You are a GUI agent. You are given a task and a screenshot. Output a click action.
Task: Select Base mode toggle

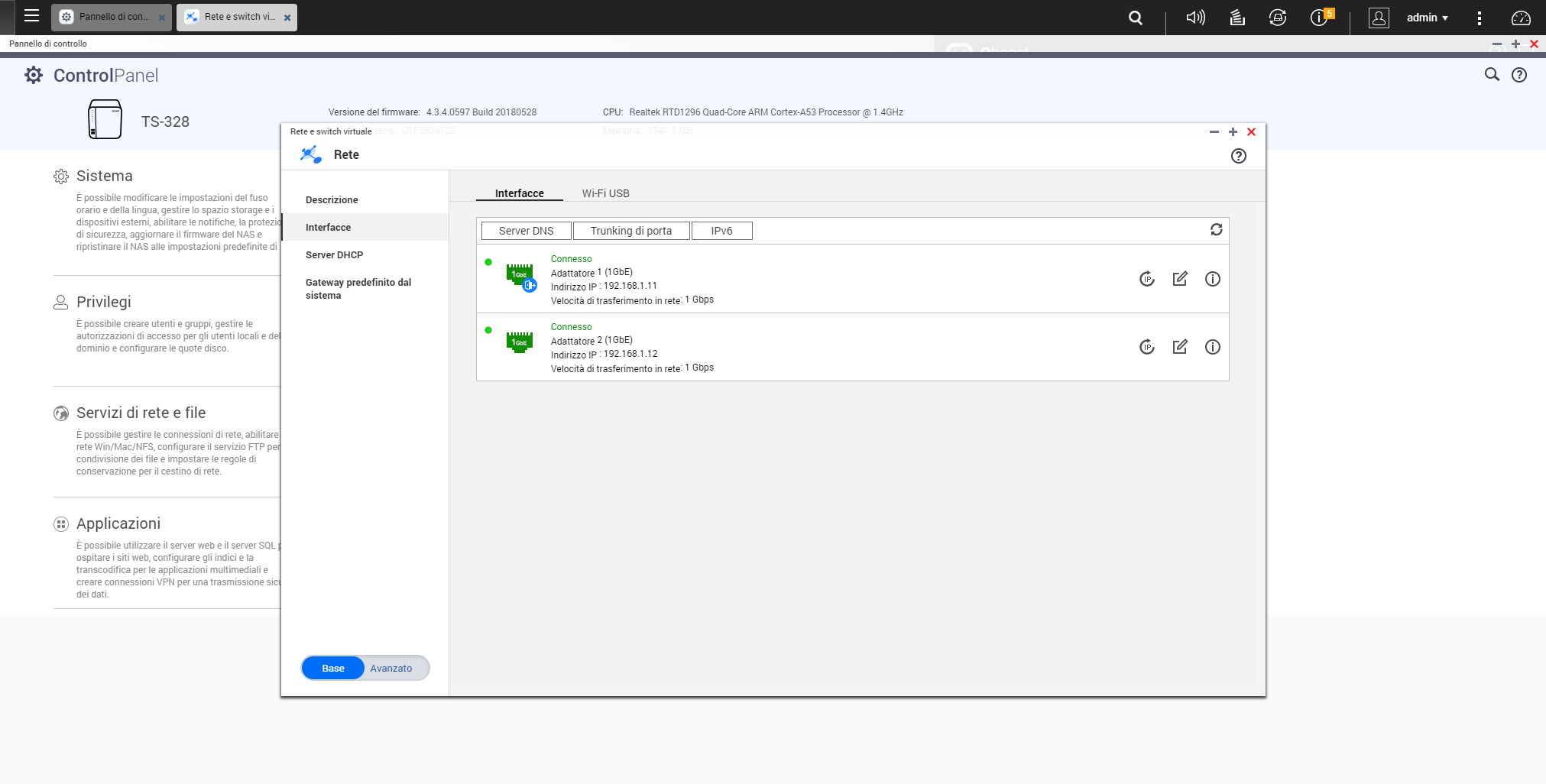click(x=333, y=668)
